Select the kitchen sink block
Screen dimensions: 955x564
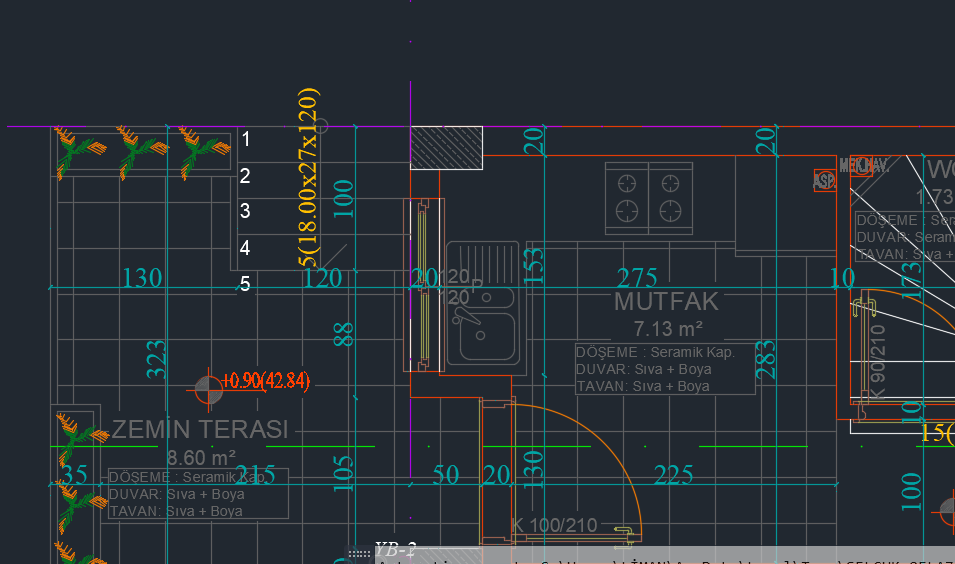tap(483, 304)
